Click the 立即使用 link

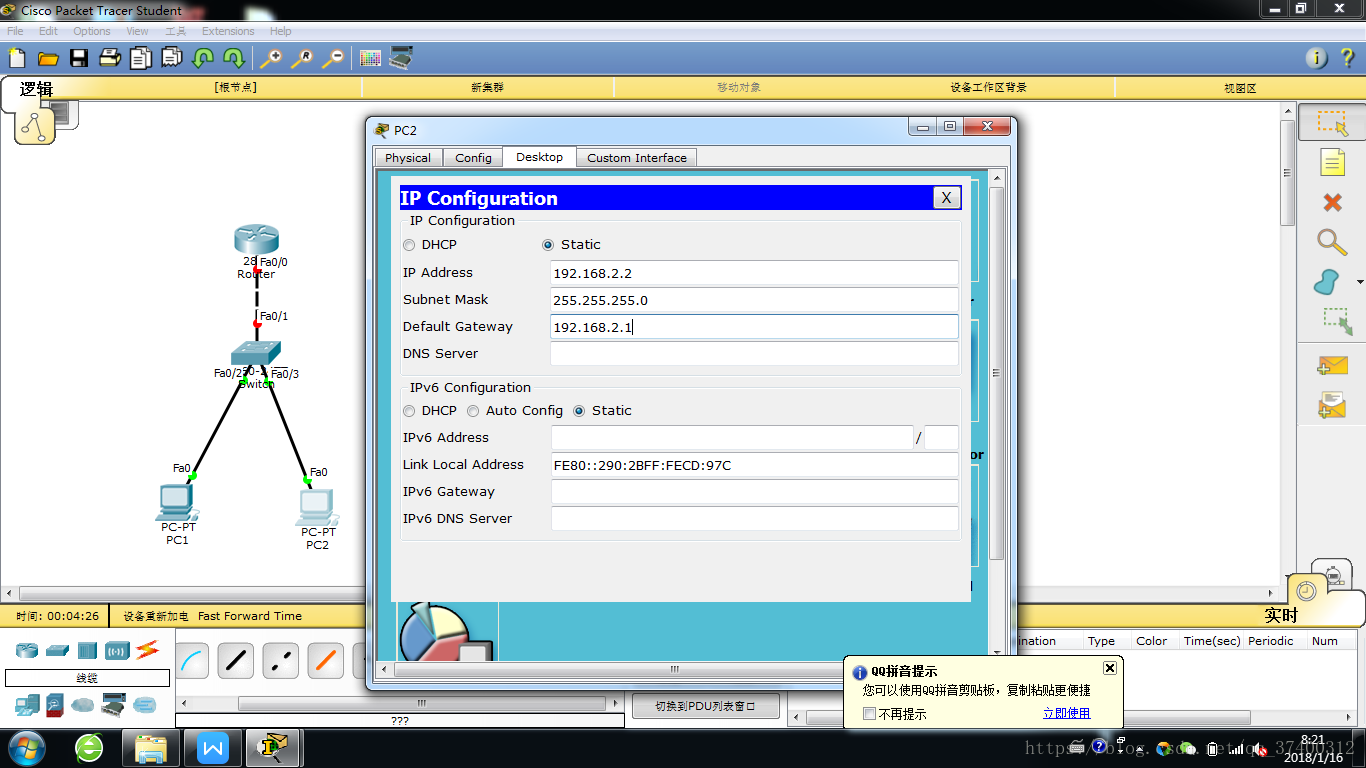click(1066, 713)
